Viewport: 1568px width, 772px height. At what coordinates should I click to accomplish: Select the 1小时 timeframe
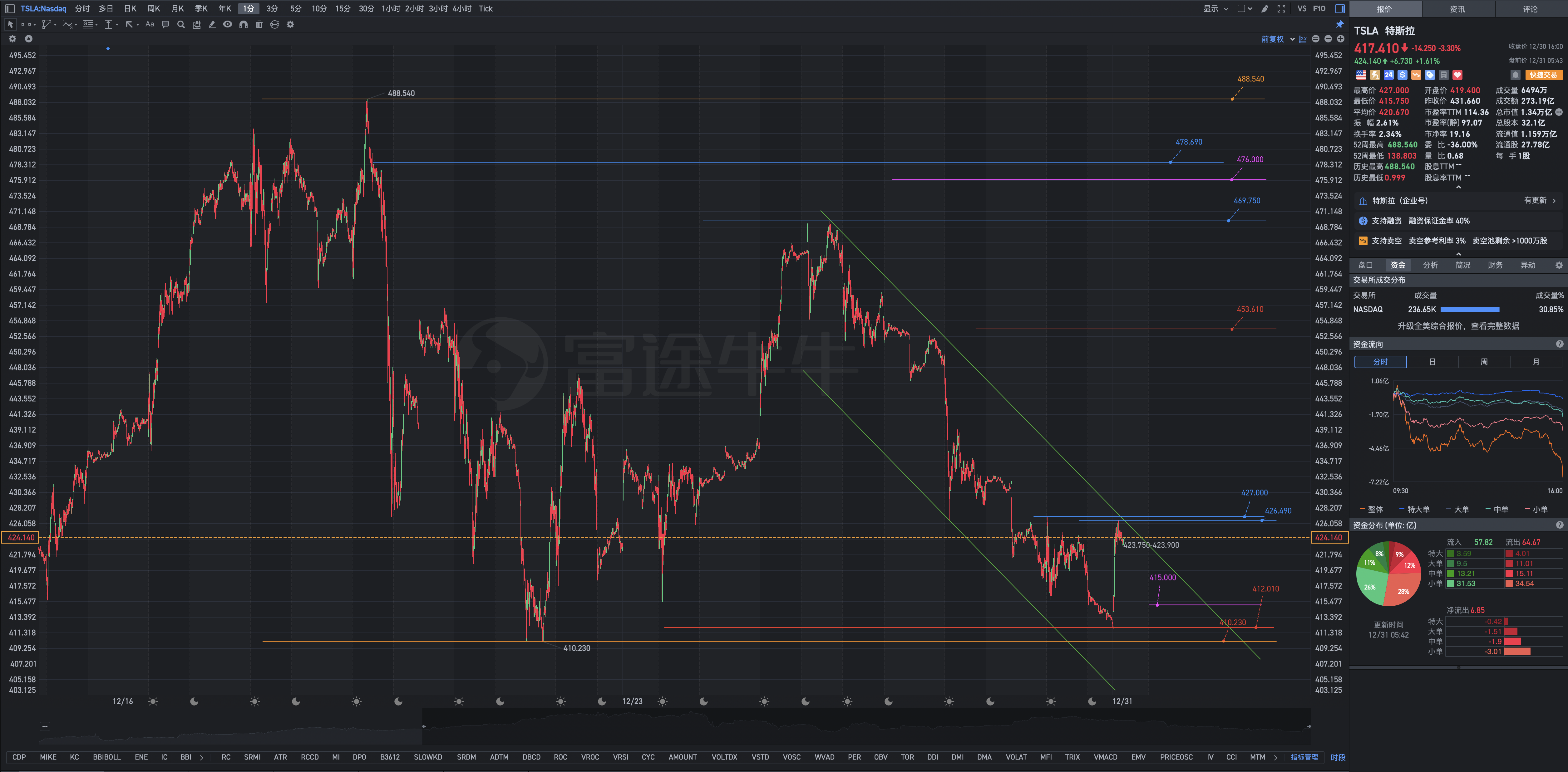[391, 8]
